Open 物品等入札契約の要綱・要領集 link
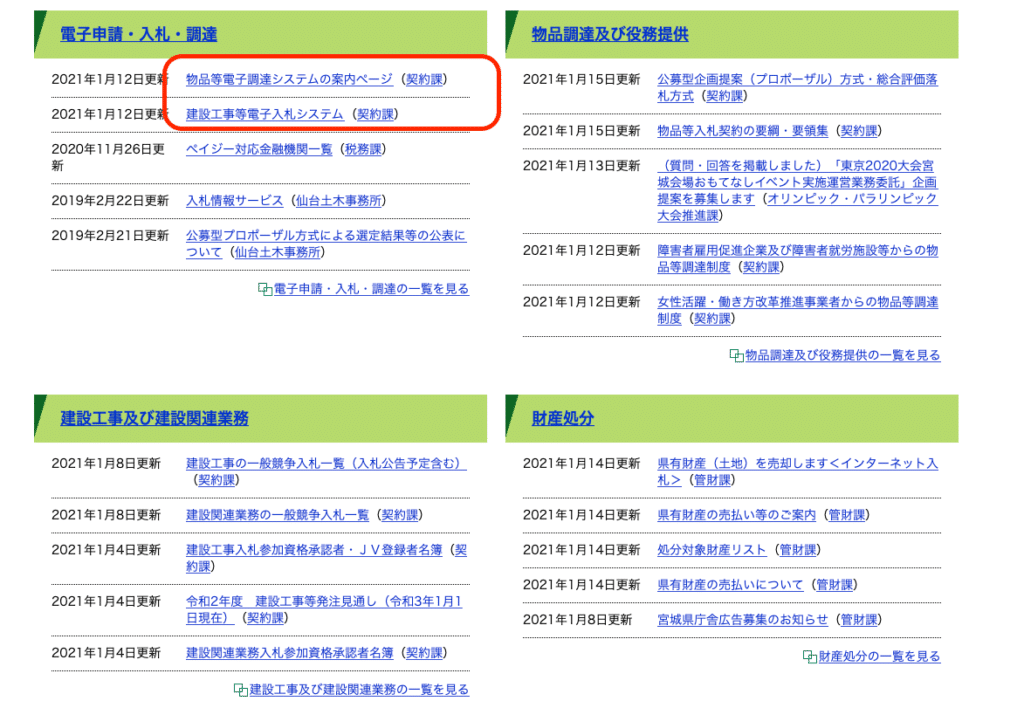 [x=742, y=131]
